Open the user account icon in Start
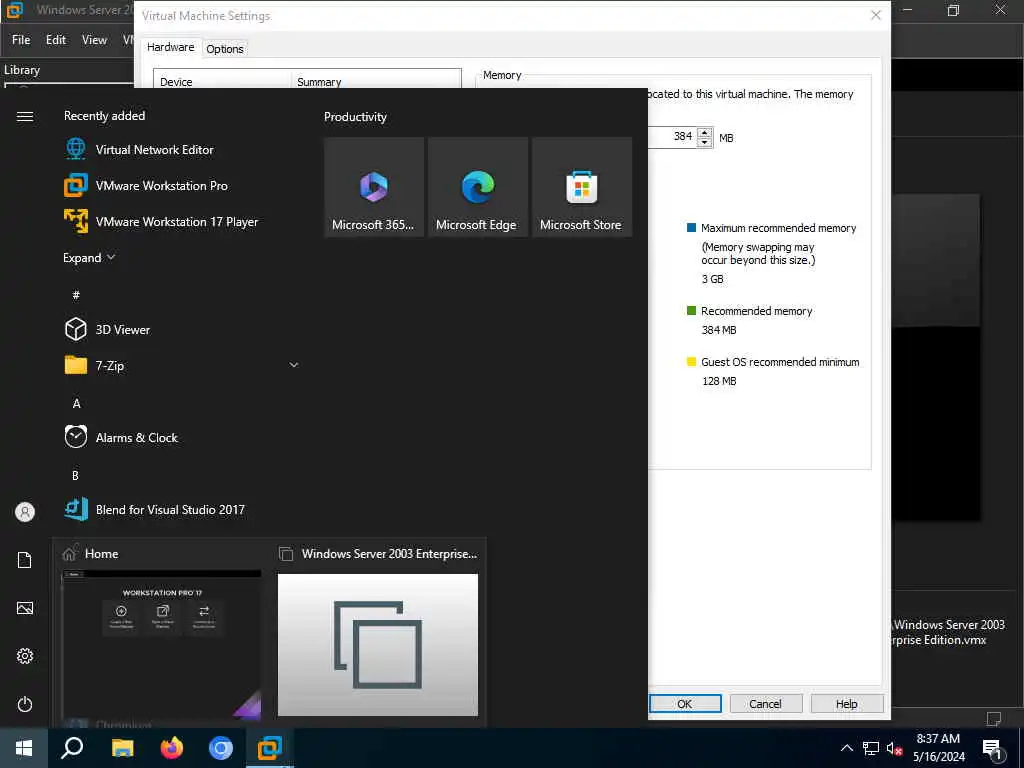 (x=25, y=511)
